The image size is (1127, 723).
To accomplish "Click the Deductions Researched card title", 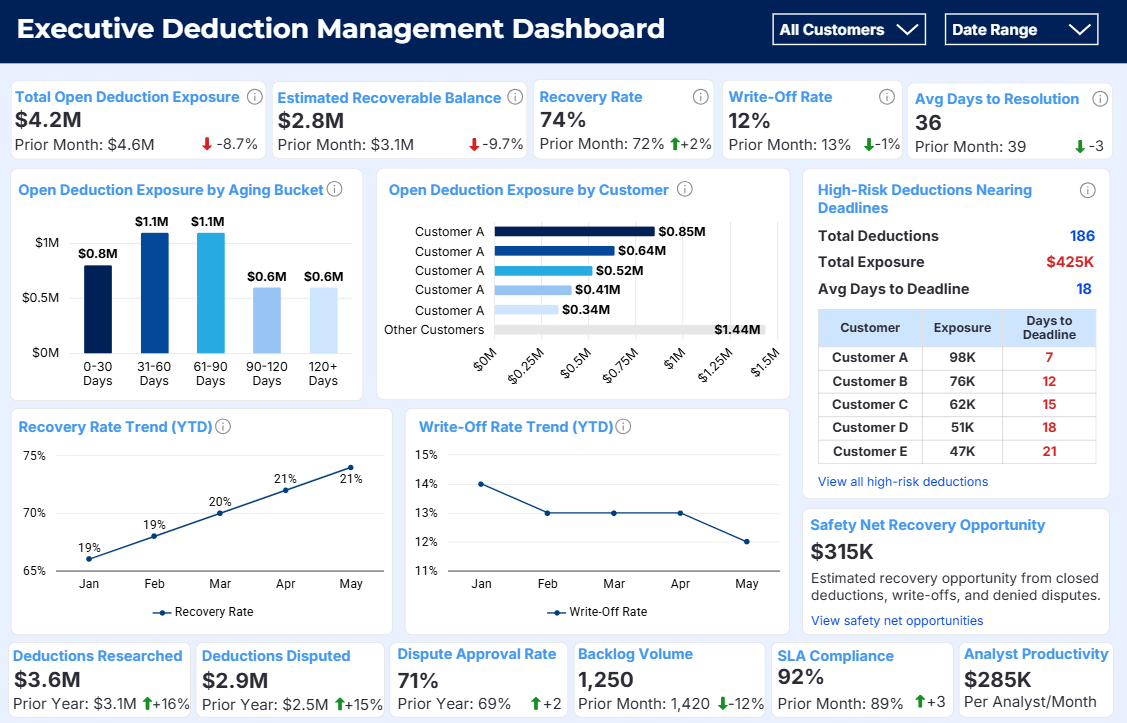I will coord(98,656).
